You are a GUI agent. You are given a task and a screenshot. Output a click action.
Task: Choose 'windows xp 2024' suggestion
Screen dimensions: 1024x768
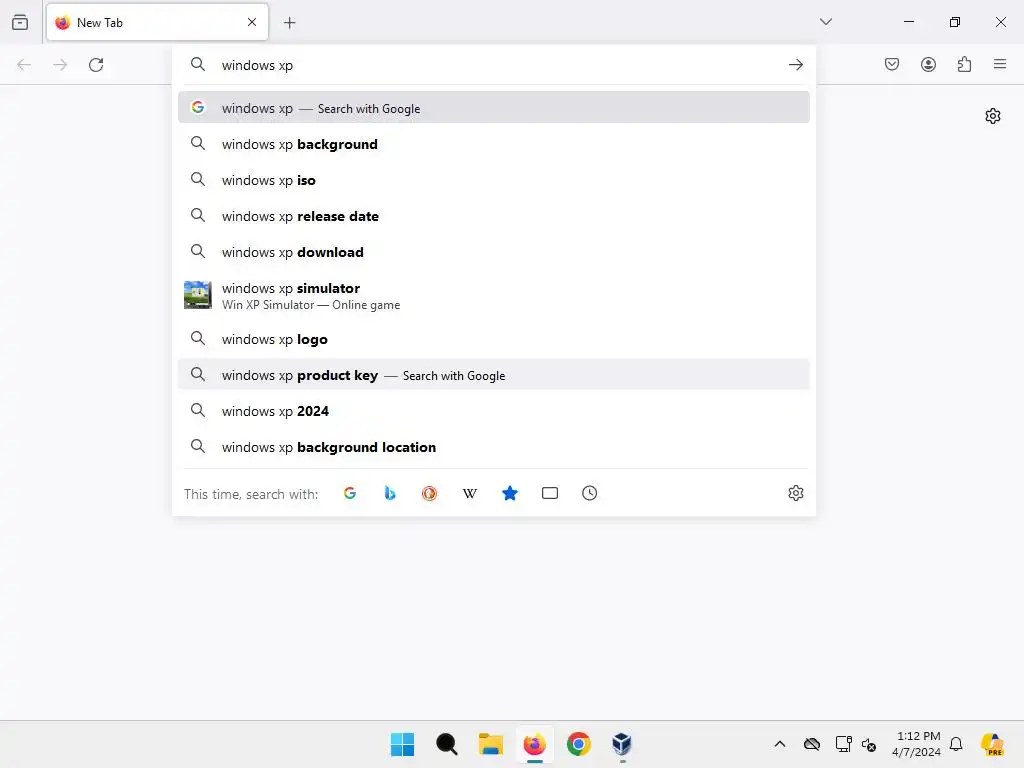pyautogui.click(x=494, y=411)
